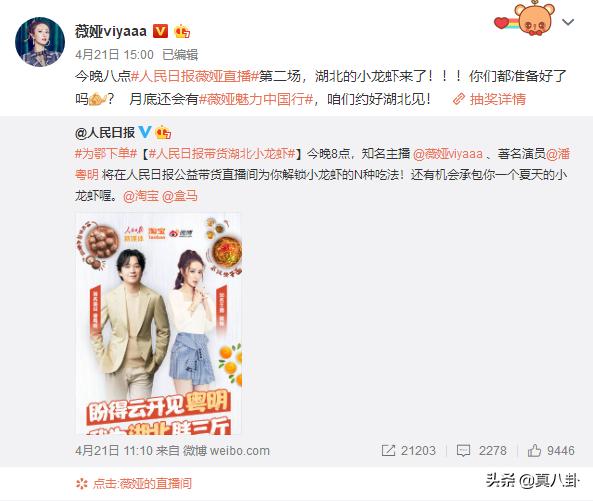Open 抽奖详情 lottery details link

(498, 99)
